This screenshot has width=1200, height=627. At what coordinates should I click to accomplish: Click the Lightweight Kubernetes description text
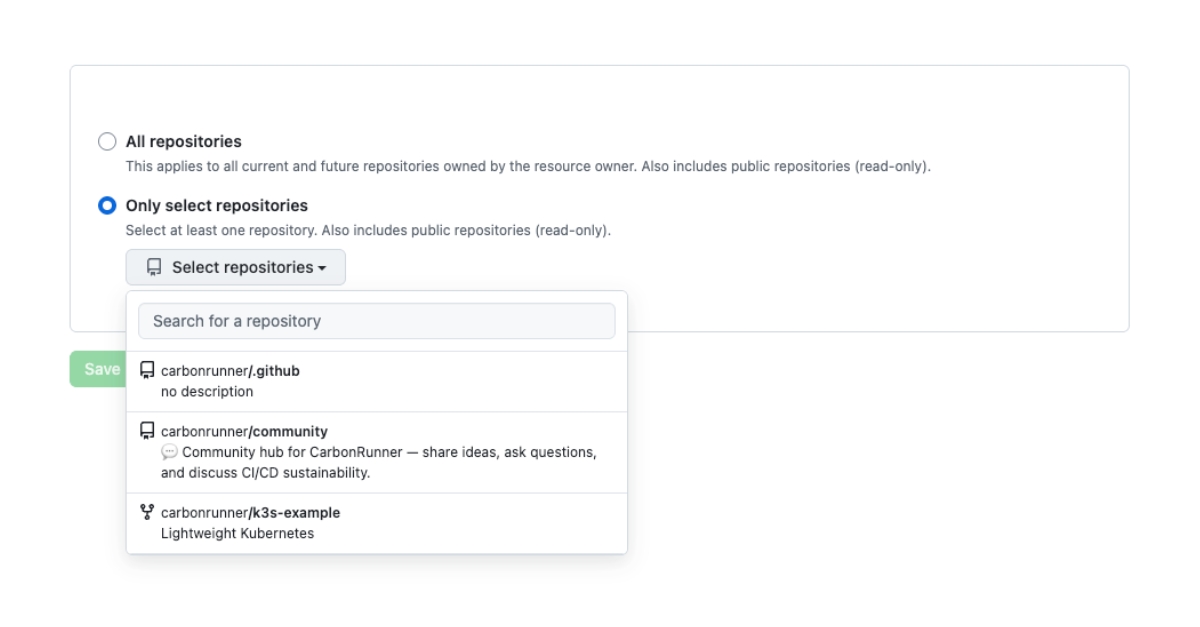(237, 533)
